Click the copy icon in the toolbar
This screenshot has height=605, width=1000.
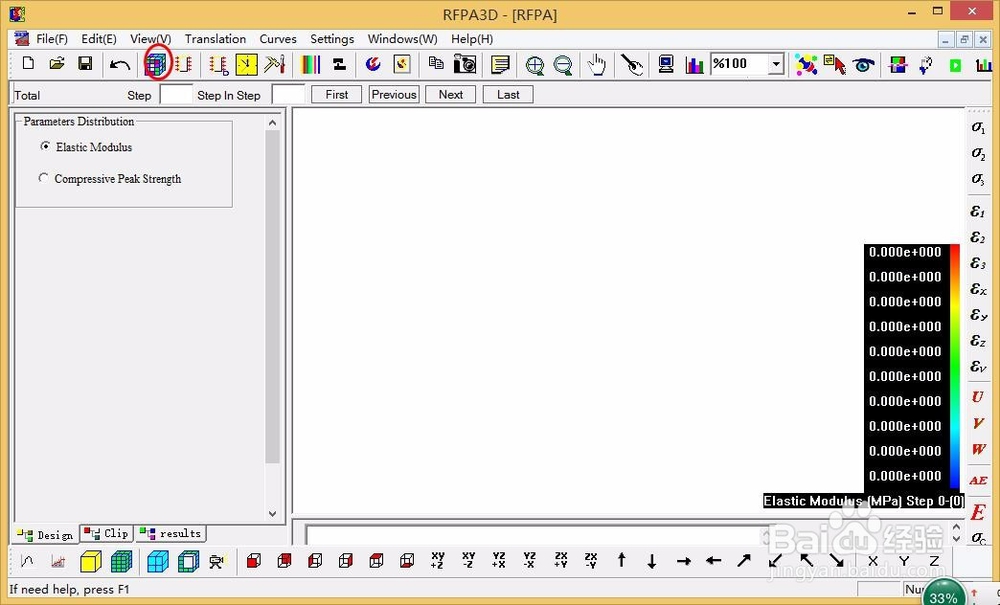436,63
